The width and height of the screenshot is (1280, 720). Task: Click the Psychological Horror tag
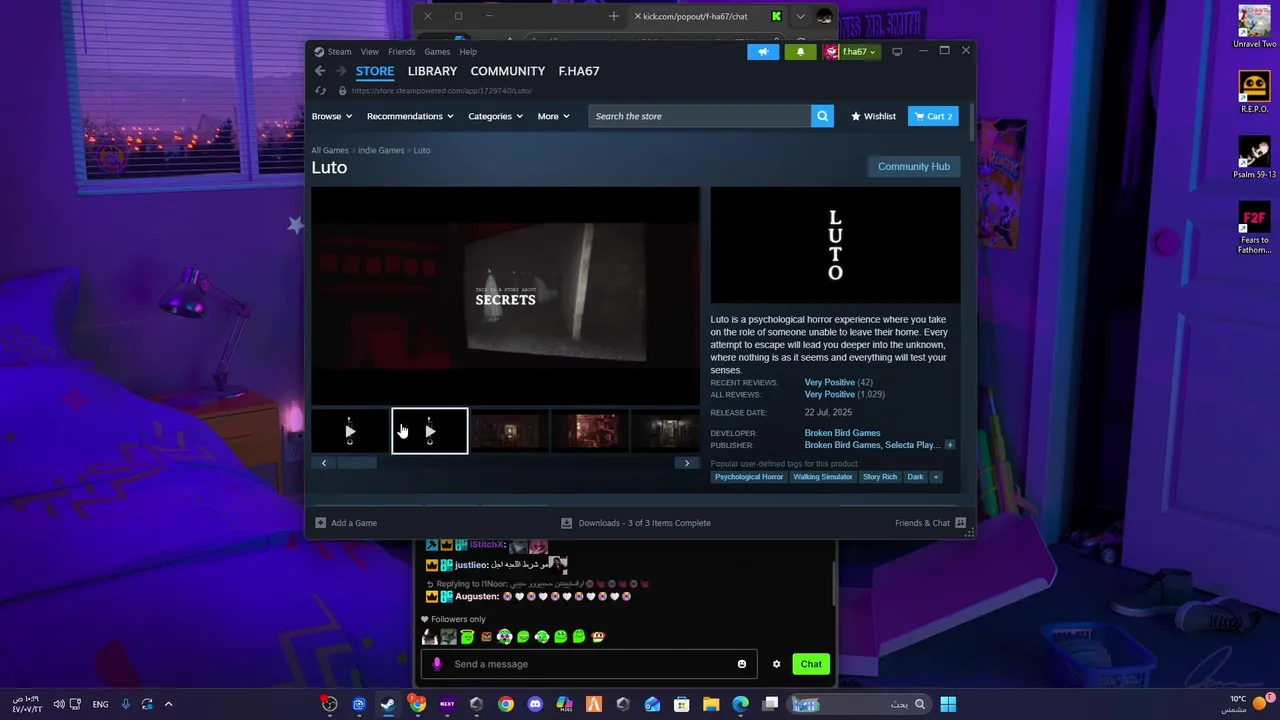click(x=749, y=477)
